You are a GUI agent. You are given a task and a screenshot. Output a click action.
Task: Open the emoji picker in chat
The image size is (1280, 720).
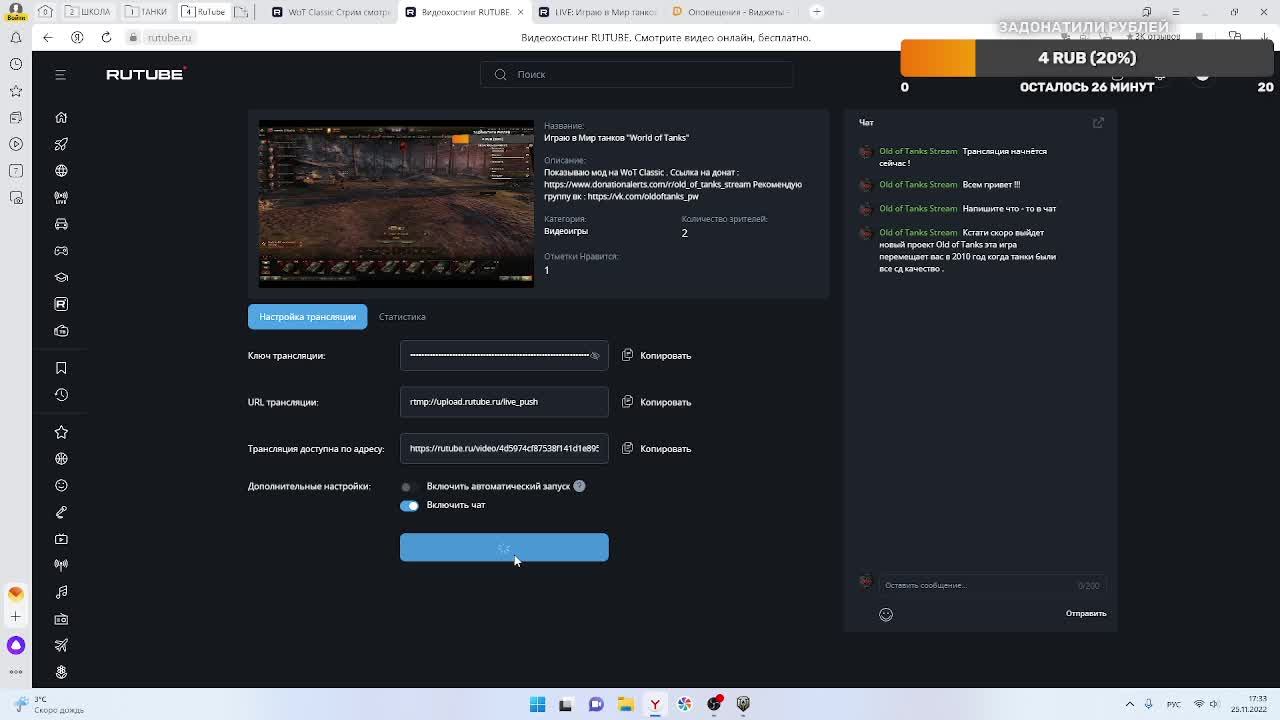(886, 614)
